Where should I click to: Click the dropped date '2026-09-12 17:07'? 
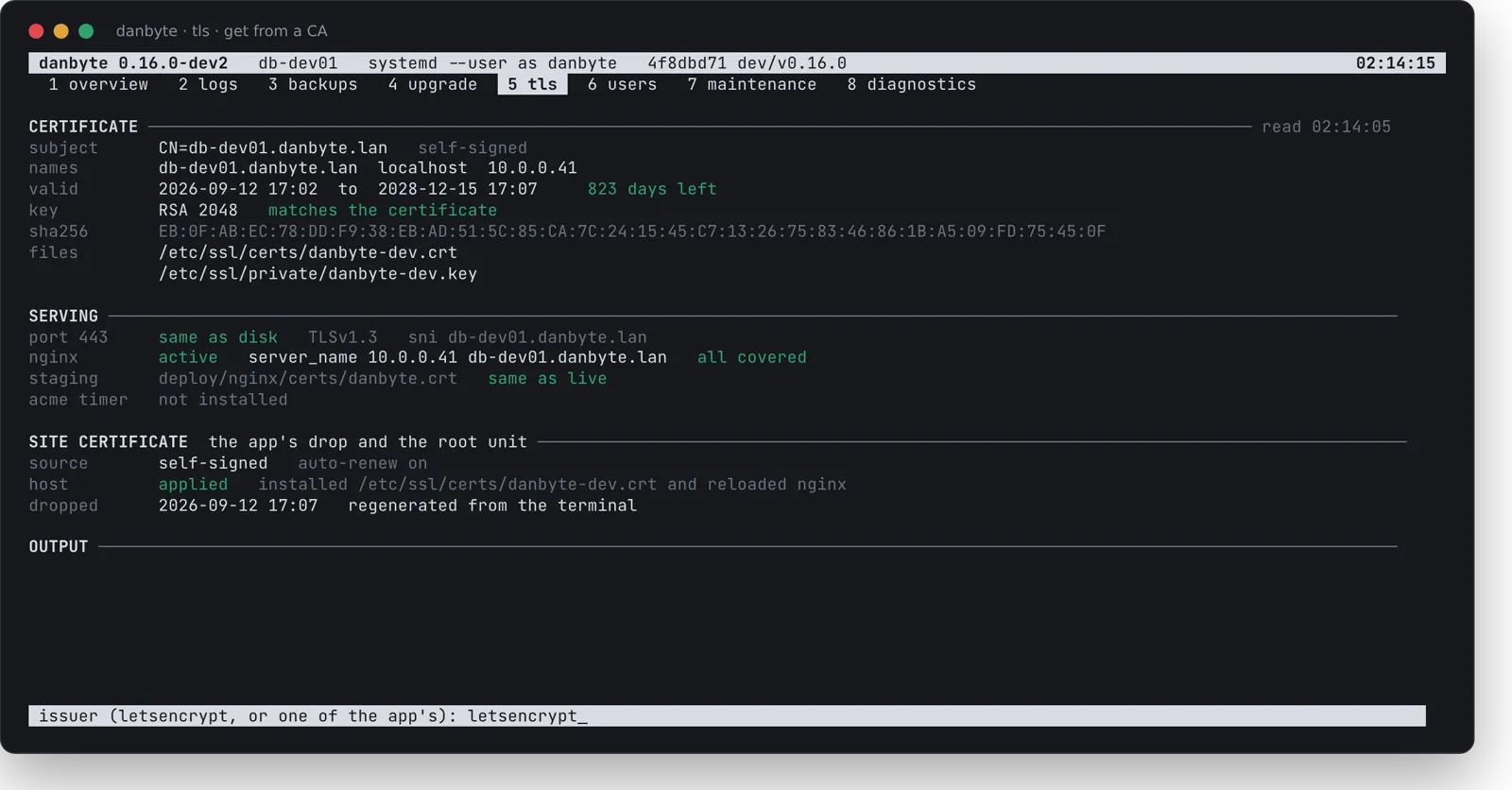pyautogui.click(x=238, y=506)
